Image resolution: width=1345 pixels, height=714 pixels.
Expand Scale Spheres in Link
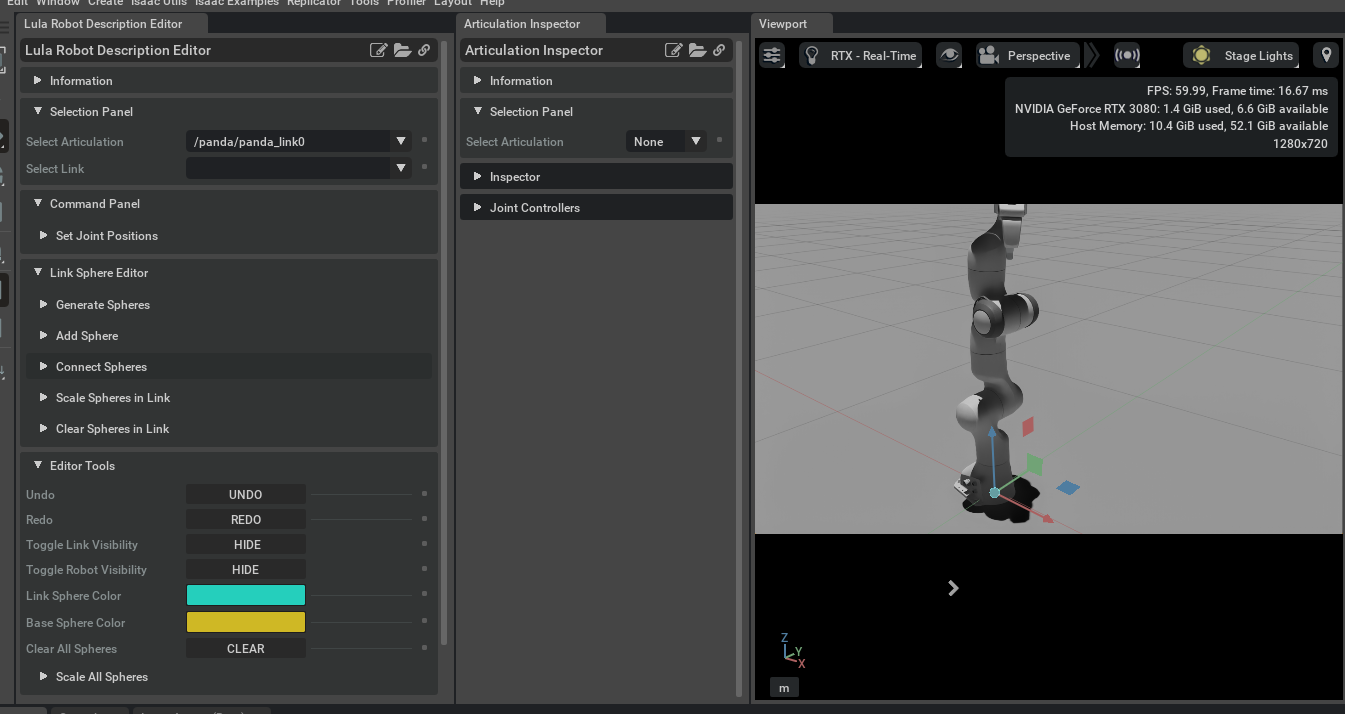(x=231, y=398)
